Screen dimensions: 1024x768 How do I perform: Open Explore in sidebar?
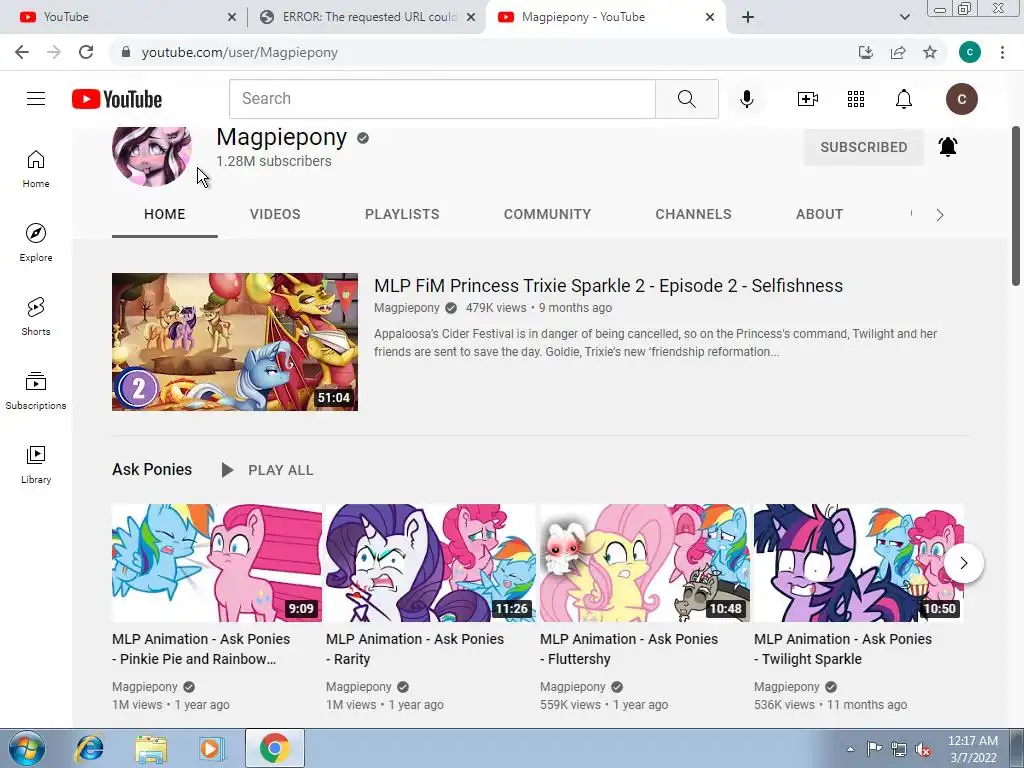[x=36, y=243]
